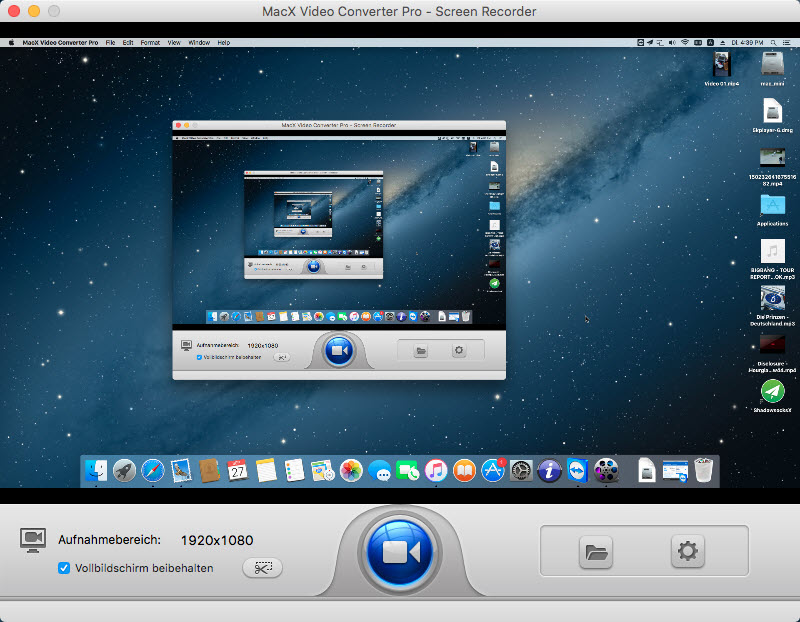
Task: Open the output folder button in the bottom panel
Action: pyautogui.click(x=596, y=552)
